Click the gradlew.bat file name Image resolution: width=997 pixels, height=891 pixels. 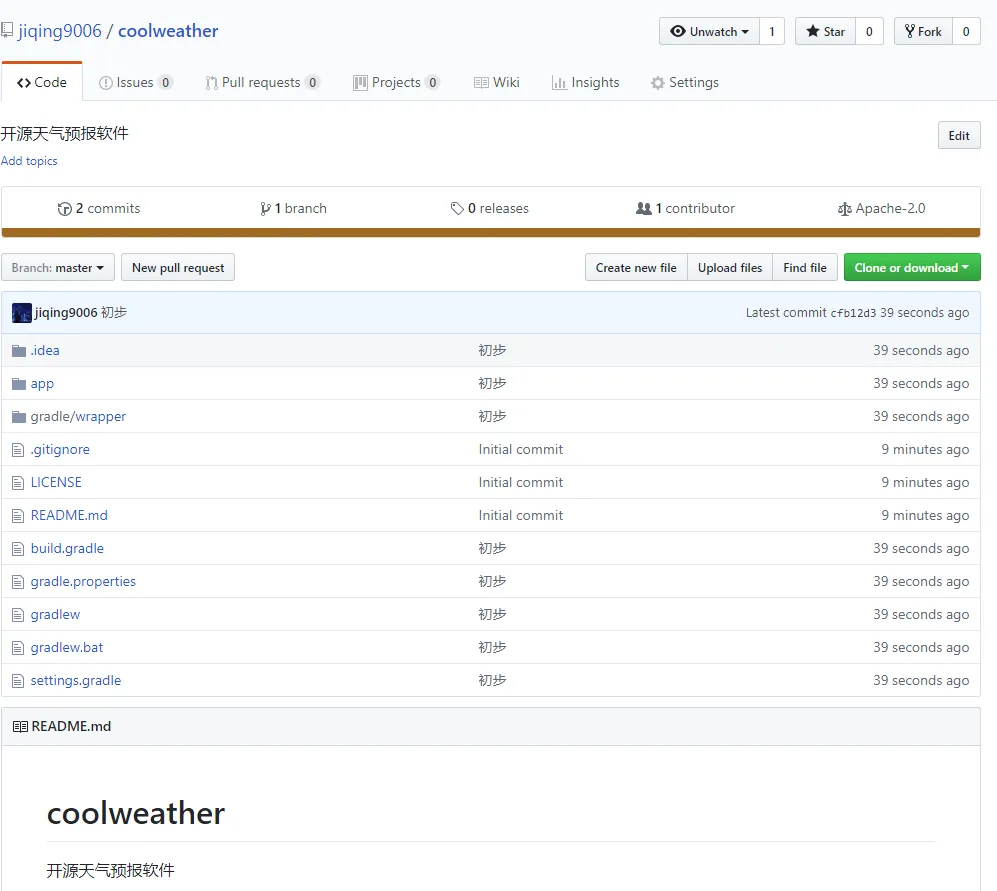pyautogui.click(x=67, y=647)
